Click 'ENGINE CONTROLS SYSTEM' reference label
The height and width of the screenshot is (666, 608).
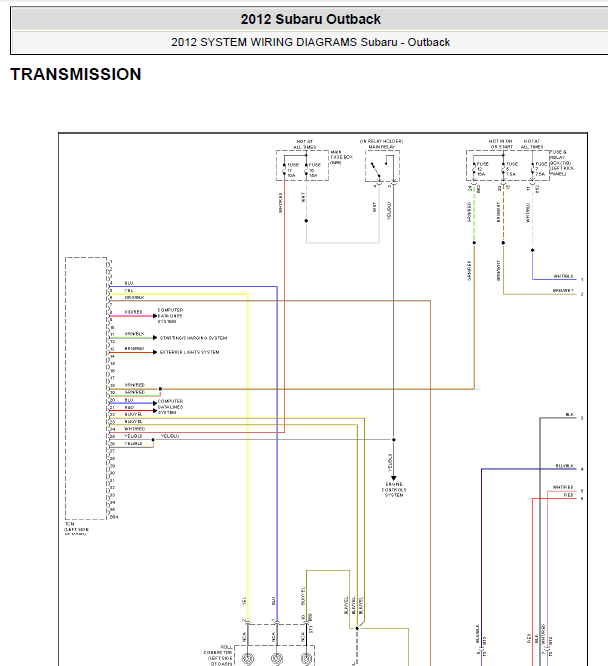[x=394, y=489]
